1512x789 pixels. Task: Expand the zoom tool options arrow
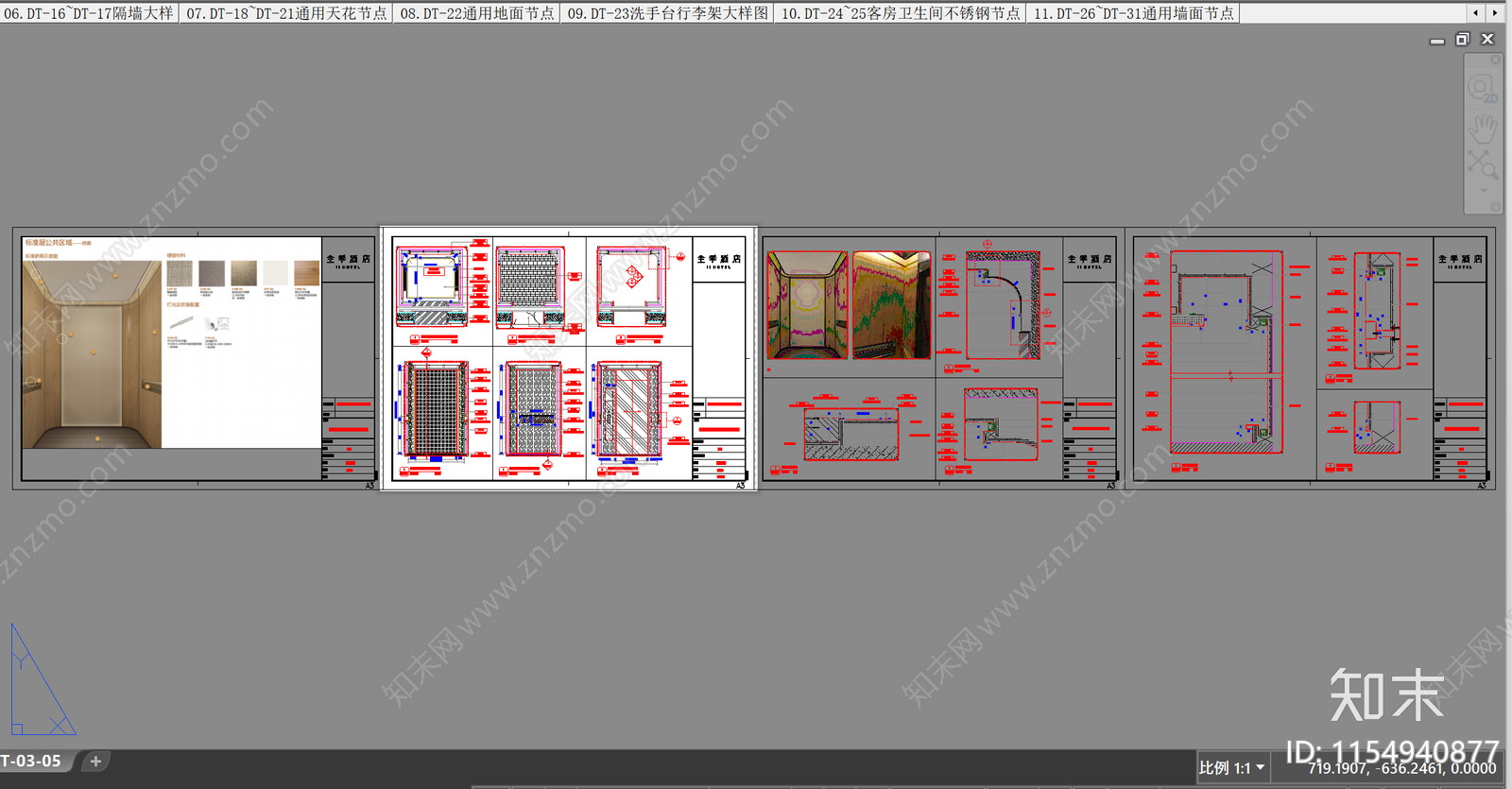1483,190
